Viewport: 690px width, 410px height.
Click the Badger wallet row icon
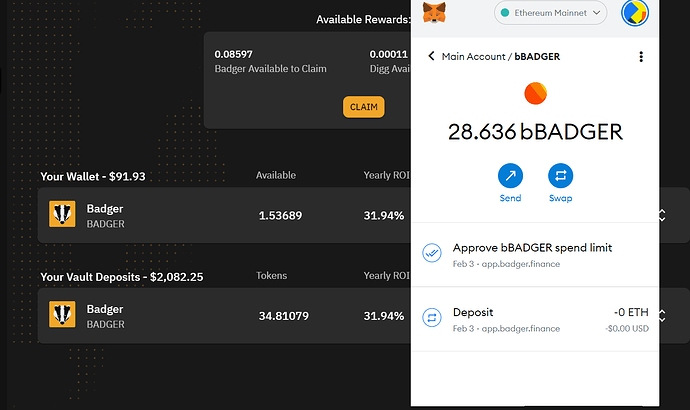tap(62, 215)
